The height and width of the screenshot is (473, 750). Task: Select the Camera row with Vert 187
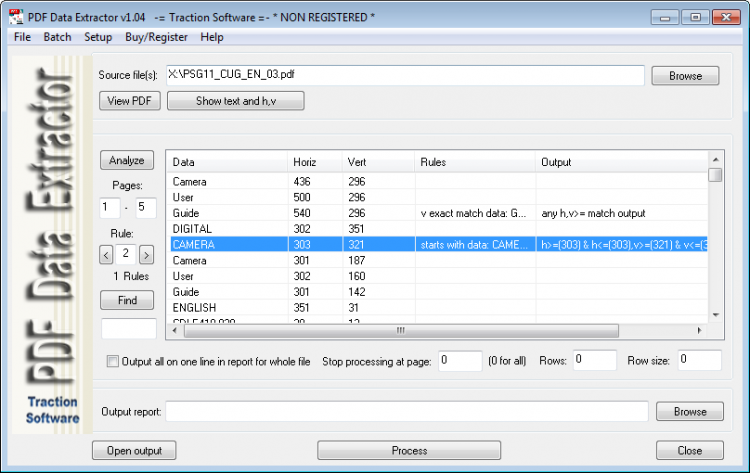click(x=438, y=260)
